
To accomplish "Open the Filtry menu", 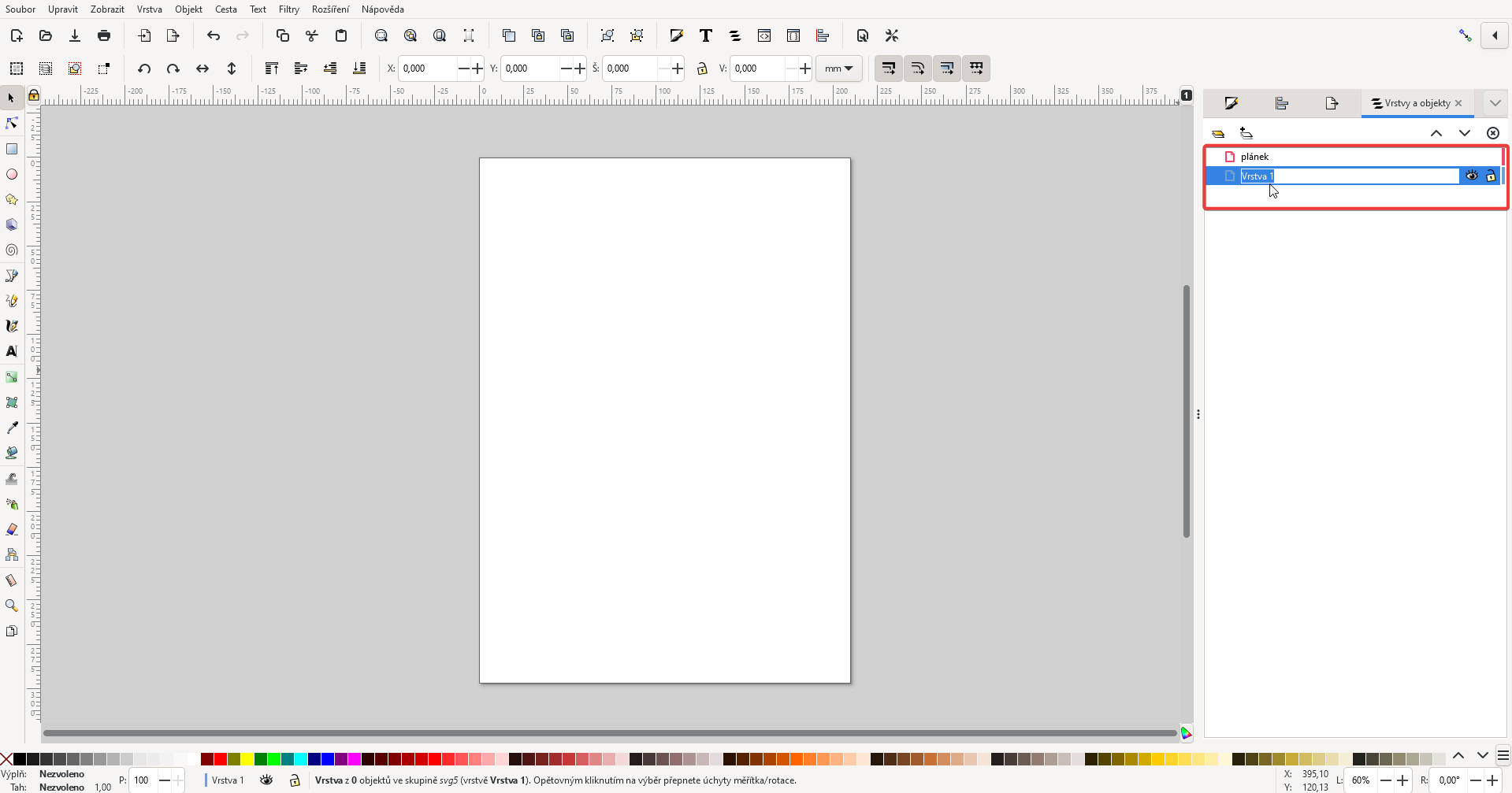I will coord(288,9).
